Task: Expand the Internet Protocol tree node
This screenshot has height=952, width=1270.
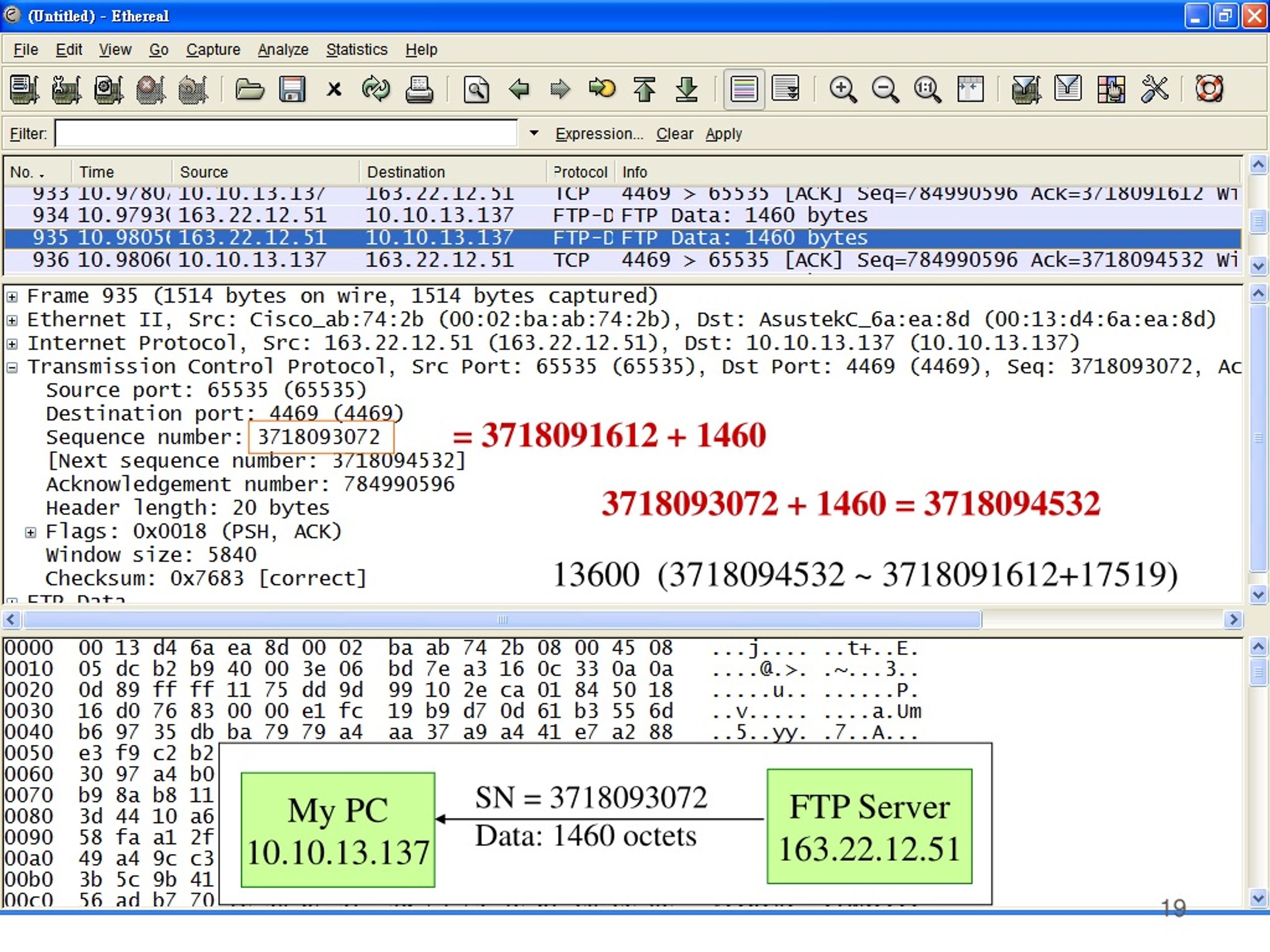Action: (x=12, y=344)
